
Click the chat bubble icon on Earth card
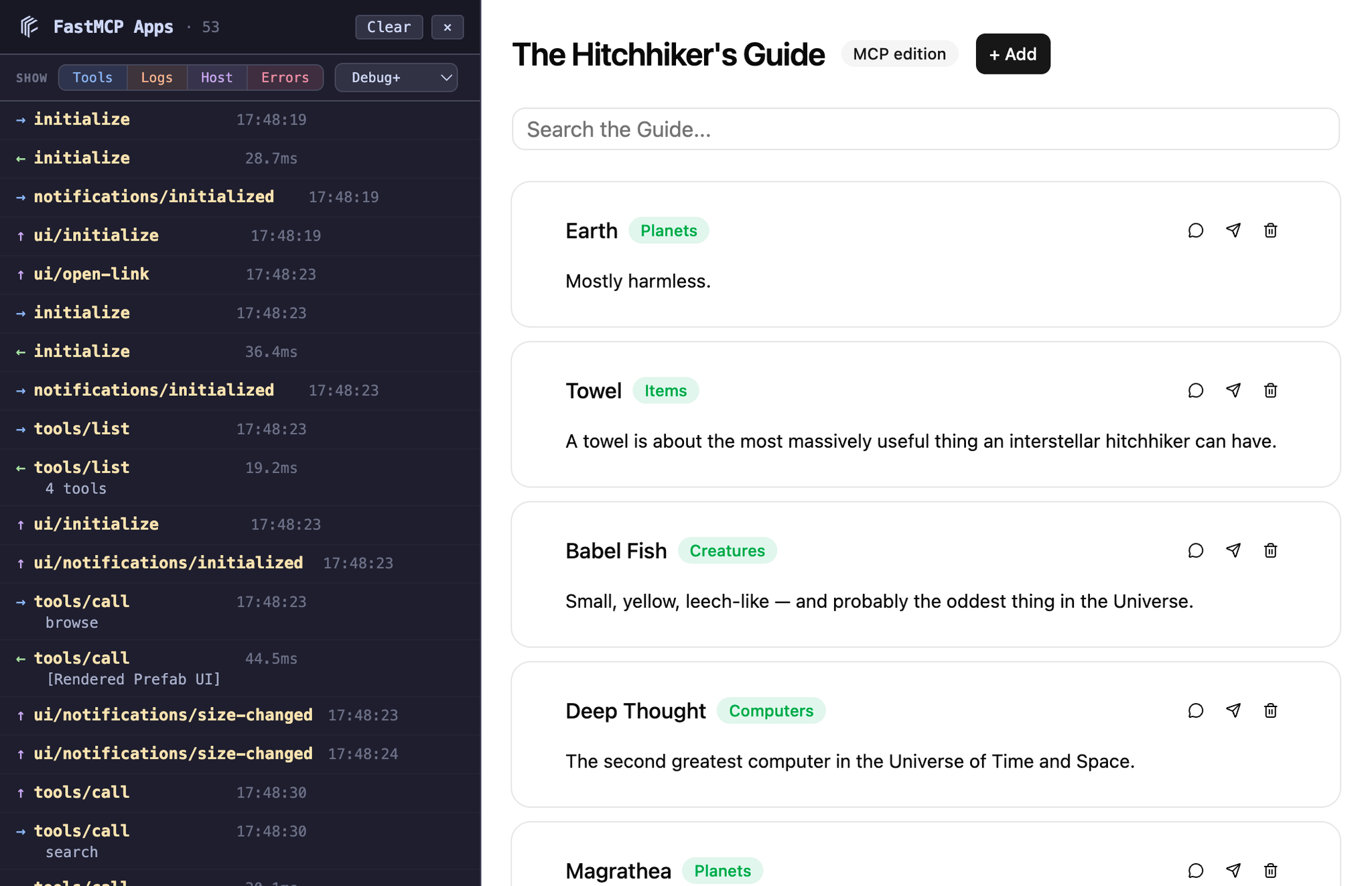[x=1195, y=231]
